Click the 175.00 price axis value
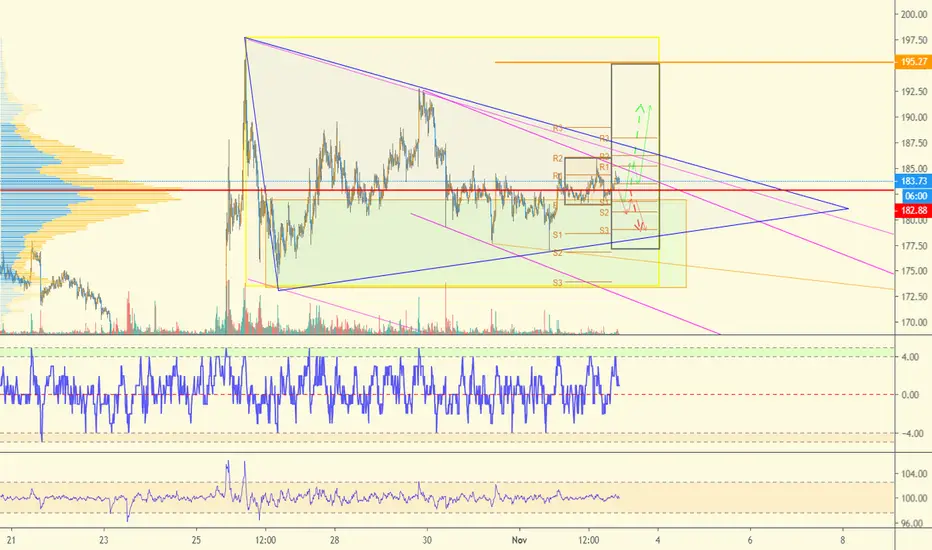This screenshot has height=550, width=932. coord(914,271)
